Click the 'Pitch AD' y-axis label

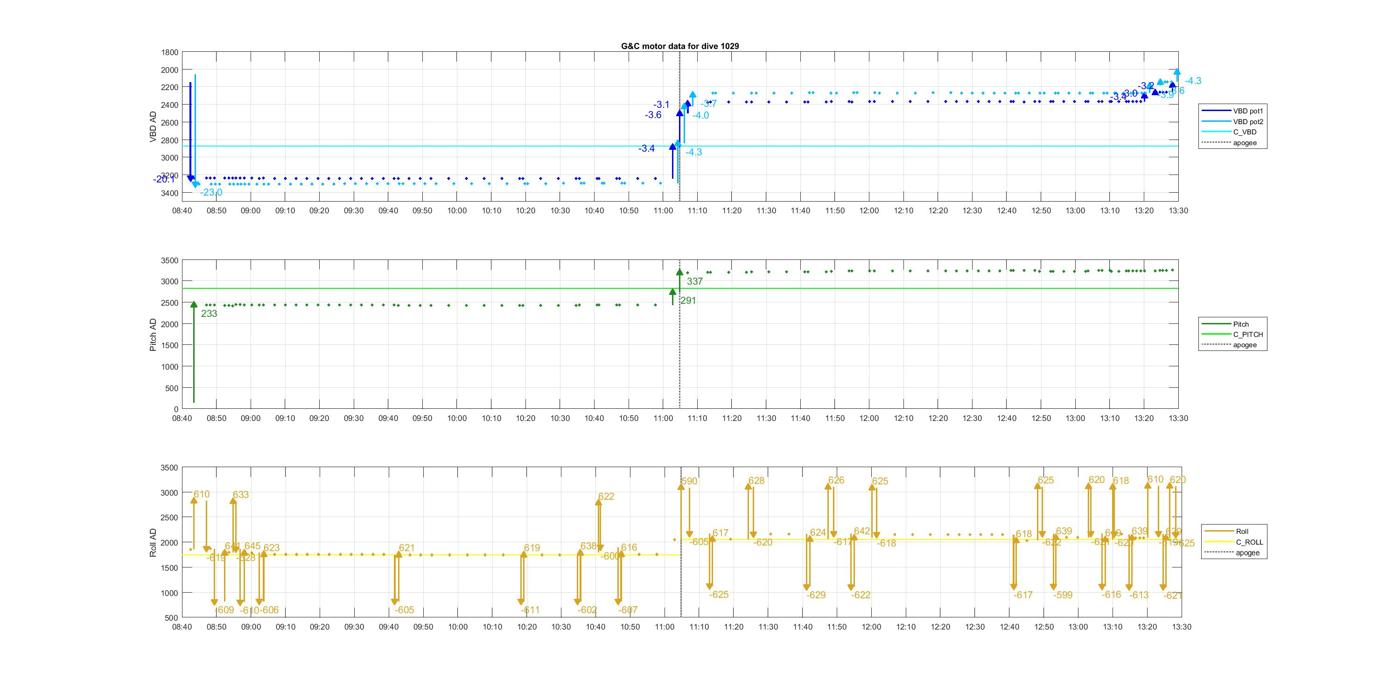pyautogui.click(x=153, y=334)
